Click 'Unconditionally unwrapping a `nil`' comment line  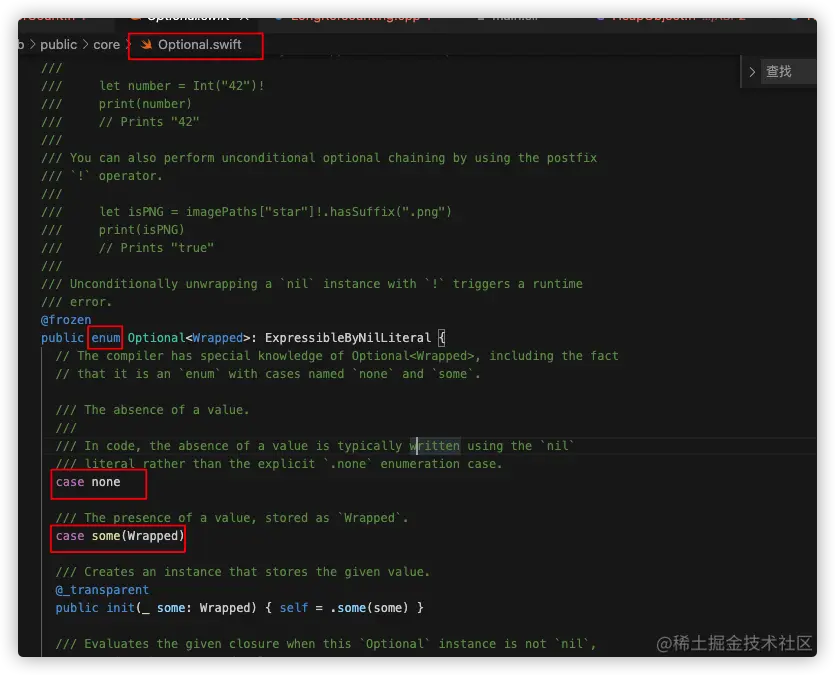312,284
